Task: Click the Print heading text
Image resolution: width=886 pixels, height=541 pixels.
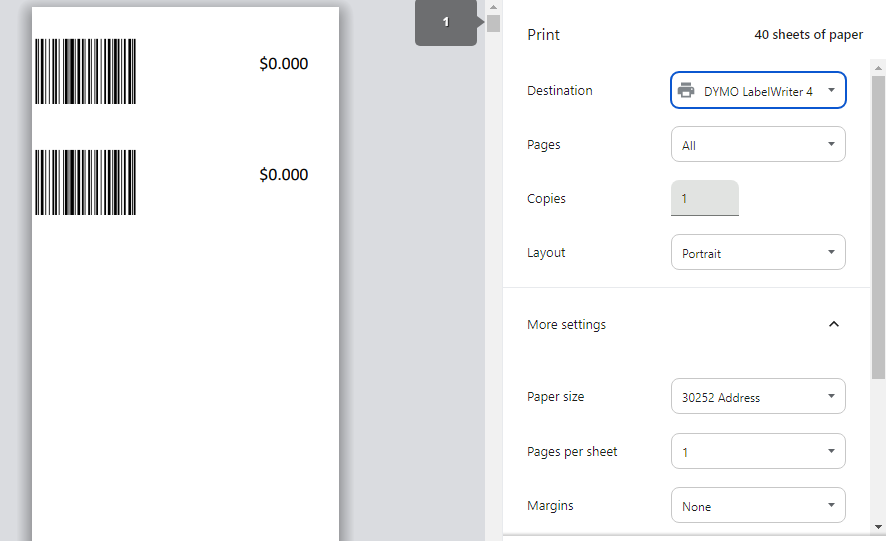Action: tap(543, 34)
